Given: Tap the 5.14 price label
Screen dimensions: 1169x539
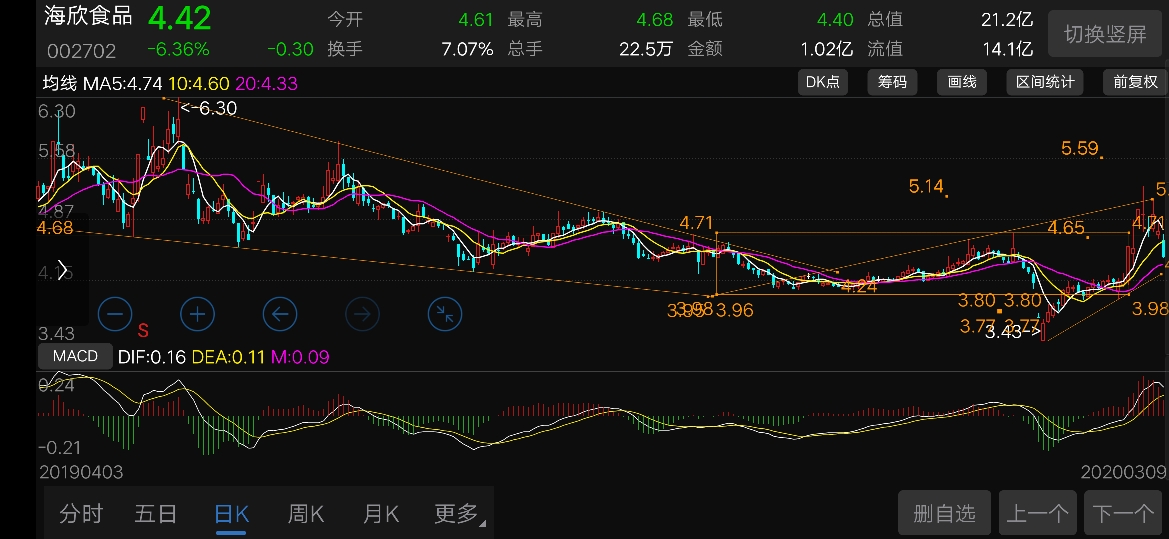Looking at the screenshot, I should point(927,186).
